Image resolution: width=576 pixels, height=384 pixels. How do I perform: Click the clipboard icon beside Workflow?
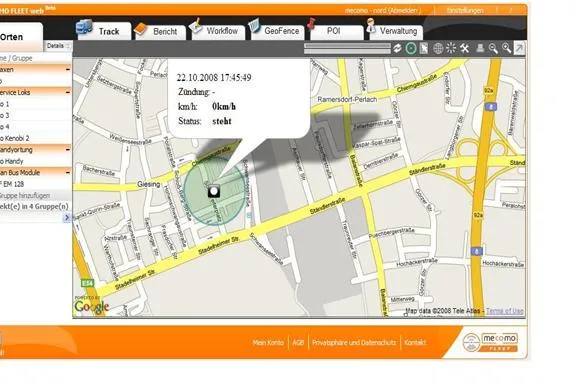pyautogui.click(x=196, y=26)
